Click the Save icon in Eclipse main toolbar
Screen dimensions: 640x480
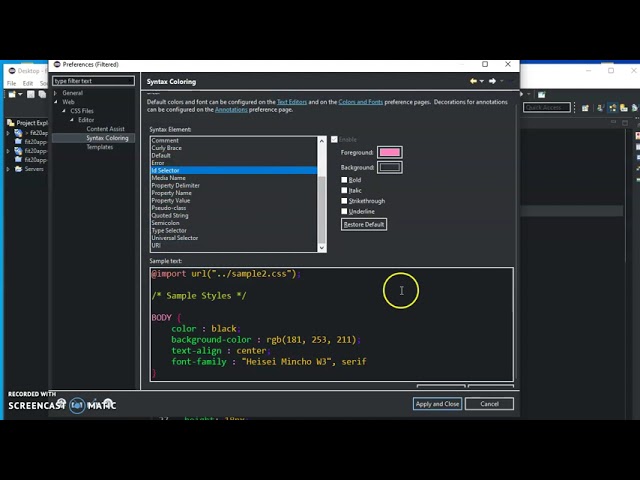click(x=31, y=94)
